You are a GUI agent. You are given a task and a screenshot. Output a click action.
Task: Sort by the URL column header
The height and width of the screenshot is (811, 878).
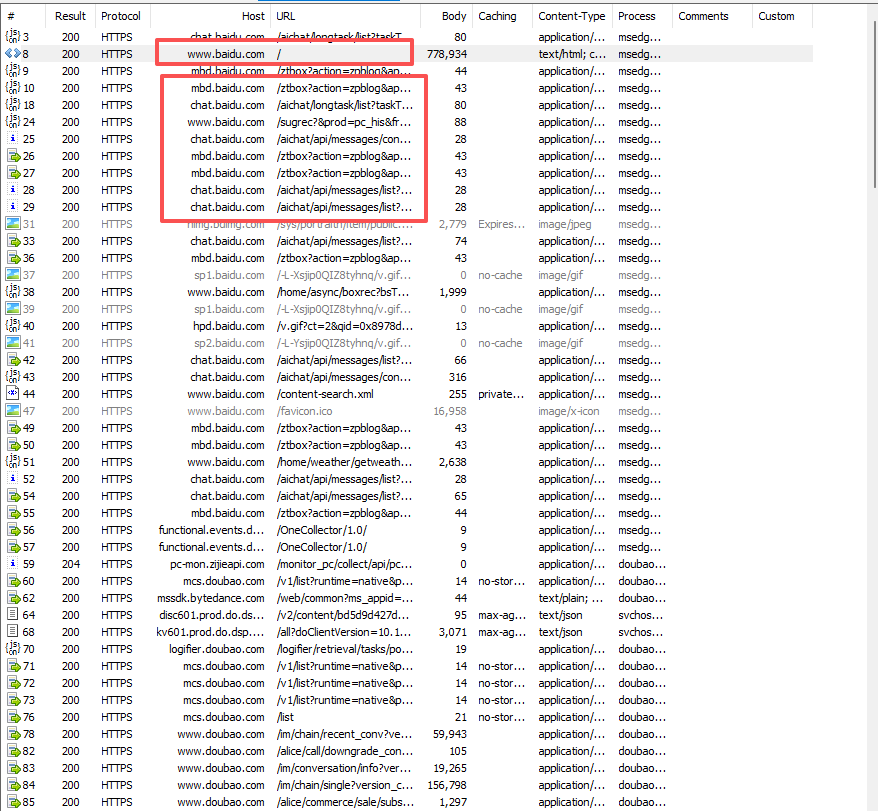pos(345,16)
